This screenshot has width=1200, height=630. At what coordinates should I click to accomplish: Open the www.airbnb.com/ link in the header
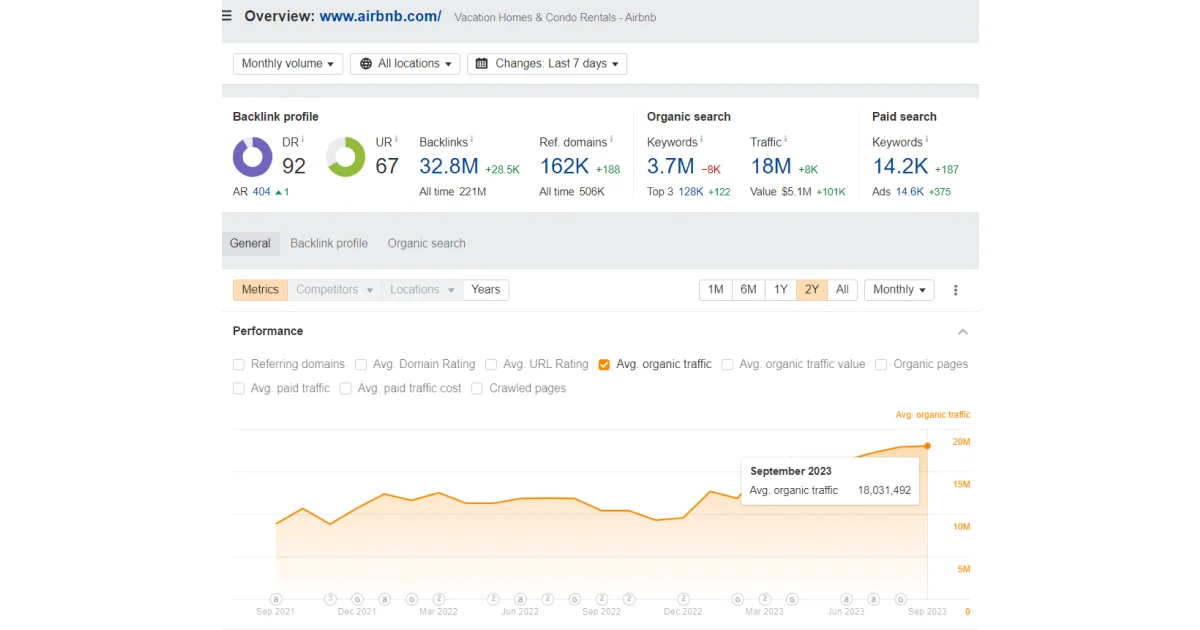point(380,16)
